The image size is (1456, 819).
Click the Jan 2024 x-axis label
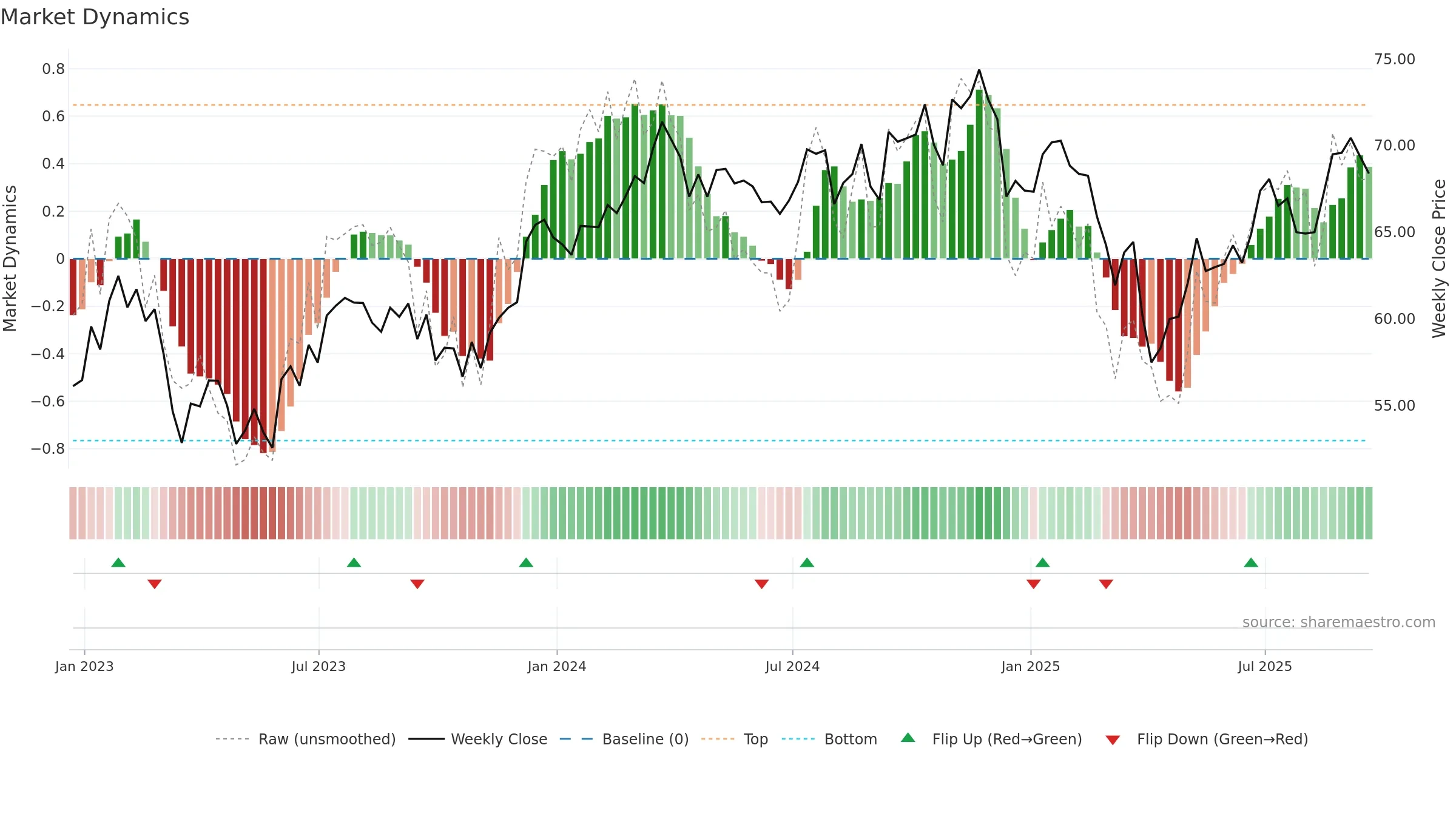tap(557, 666)
